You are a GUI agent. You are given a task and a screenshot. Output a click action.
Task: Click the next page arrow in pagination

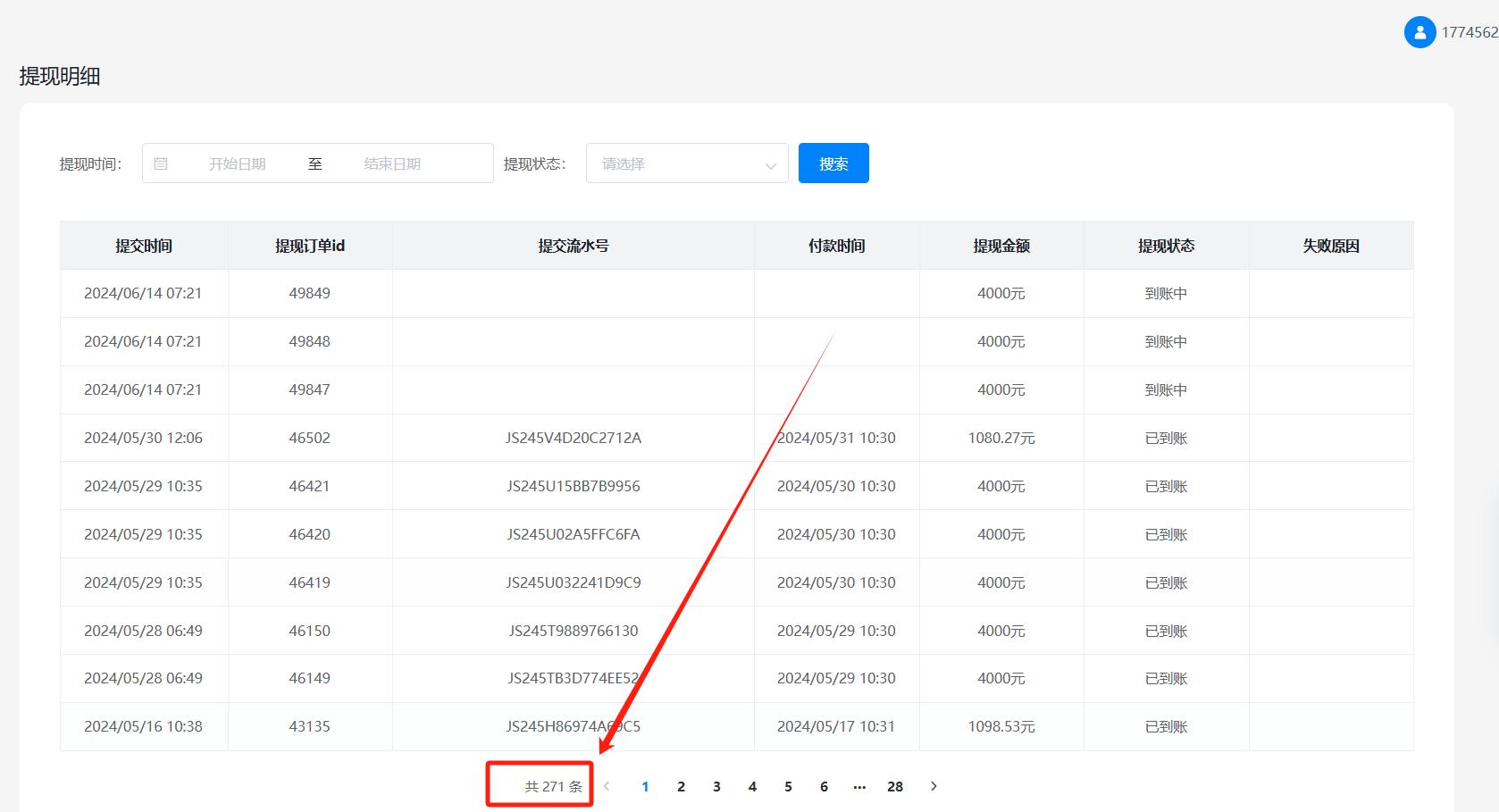[934, 786]
